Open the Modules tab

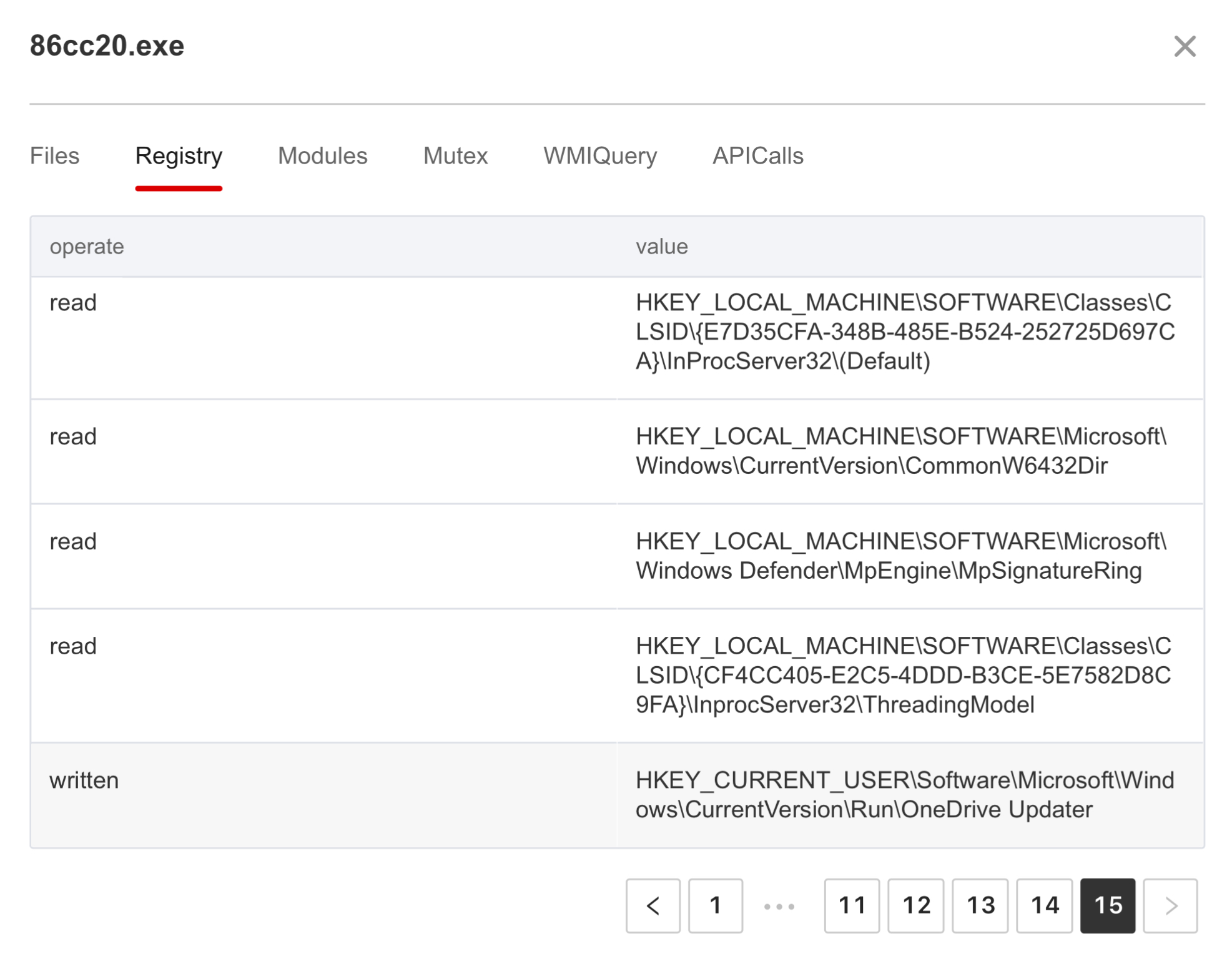coord(322,155)
